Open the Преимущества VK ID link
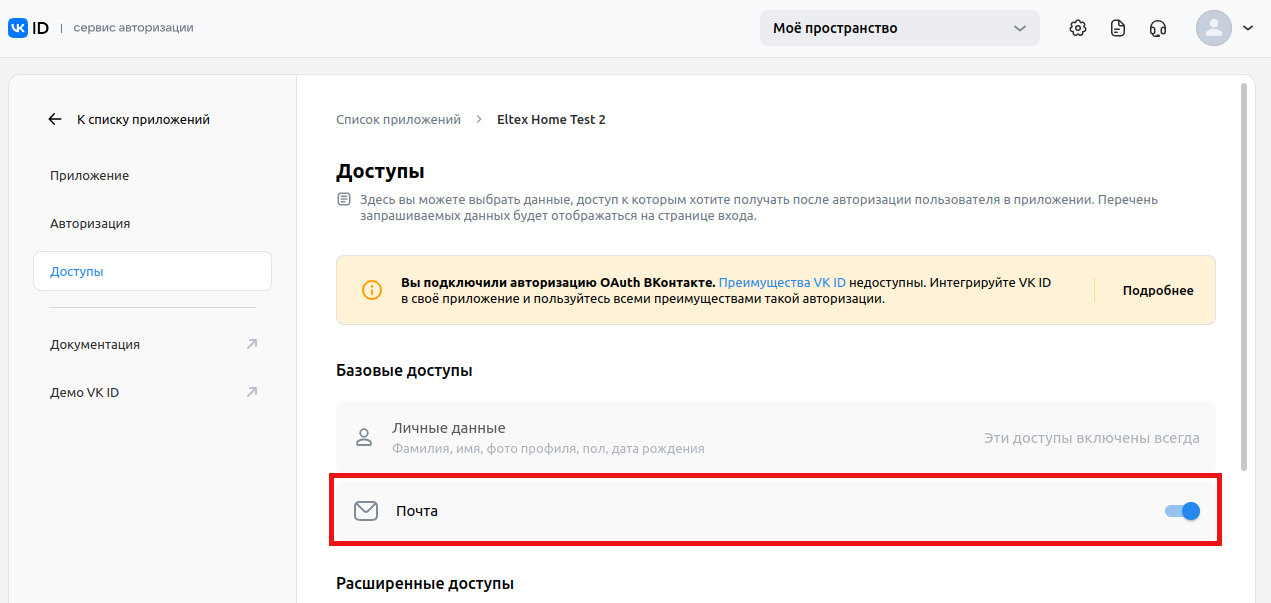1271x603 pixels. pos(782,283)
